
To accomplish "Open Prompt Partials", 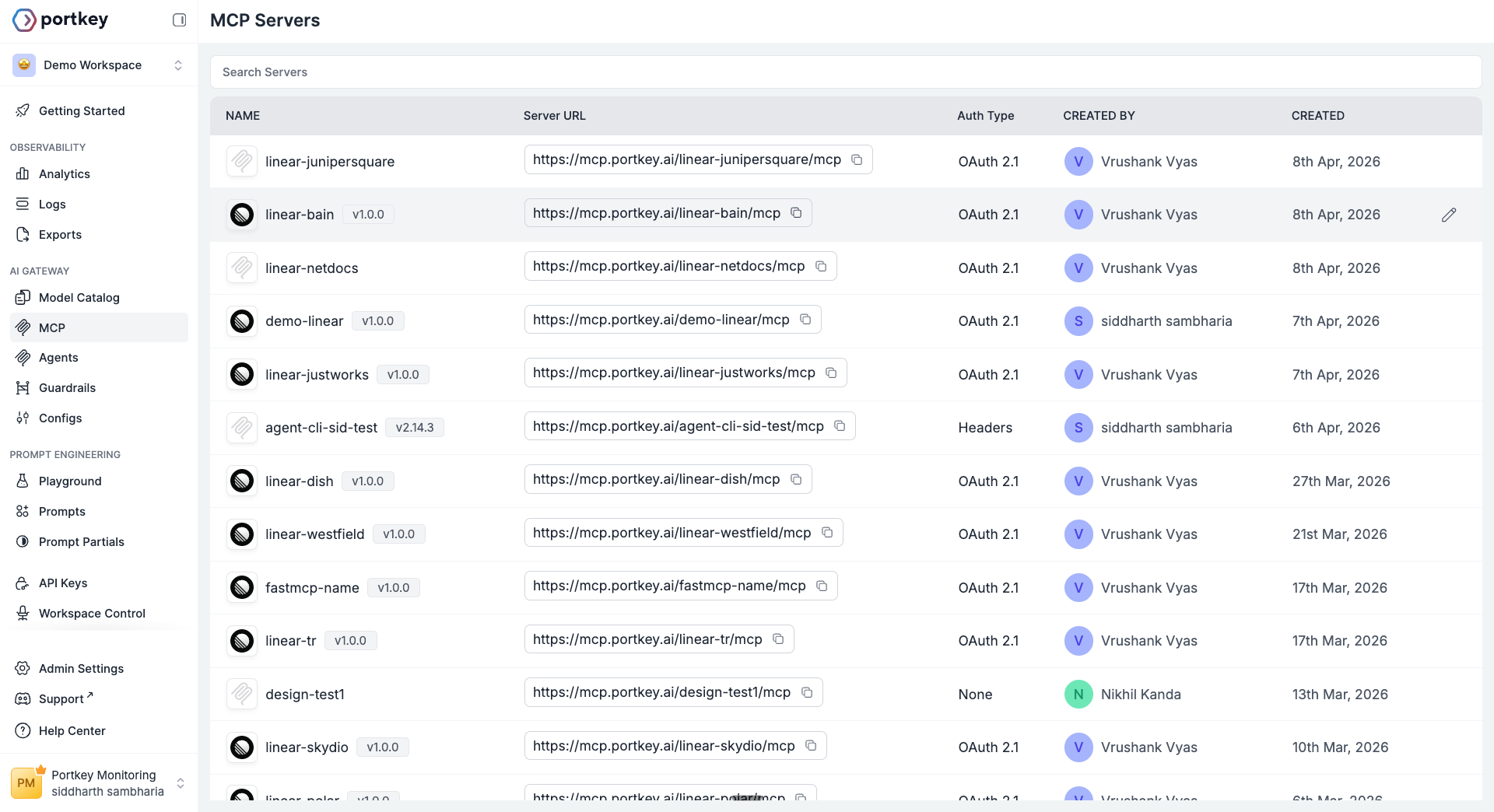I will 99,542.
